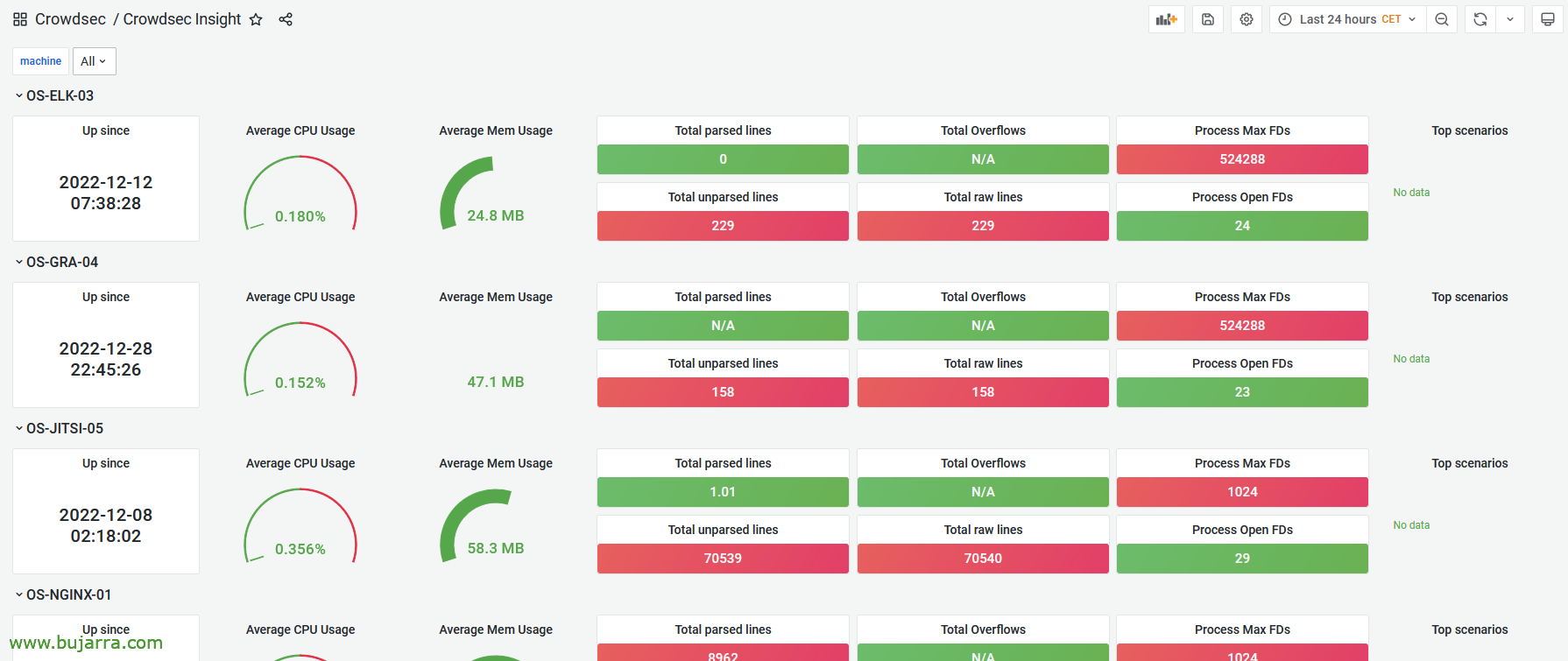Image resolution: width=1568 pixels, height=661 pixels.
Task: Collapse the OS-NGINX-01 row
Action: point(63,594)
